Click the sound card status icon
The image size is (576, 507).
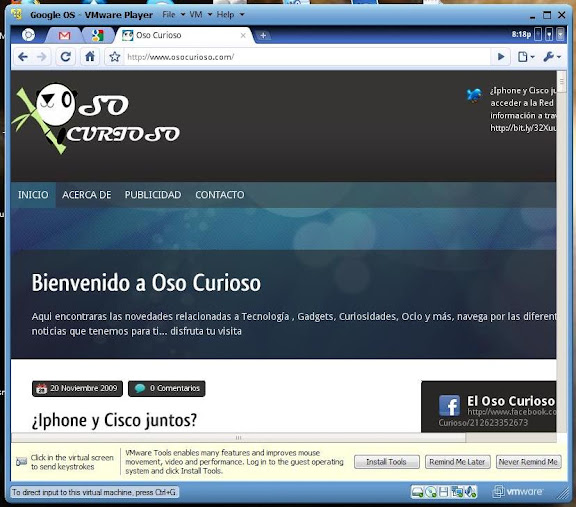click(x=470, y=492)
